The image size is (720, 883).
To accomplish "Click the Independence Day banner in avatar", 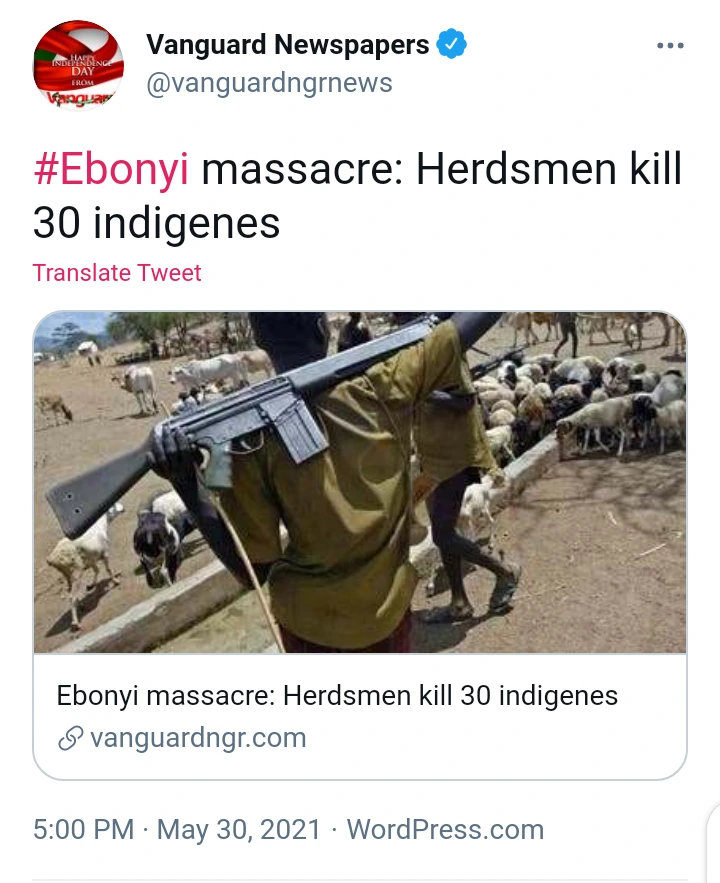I will (x=82, y=68).
